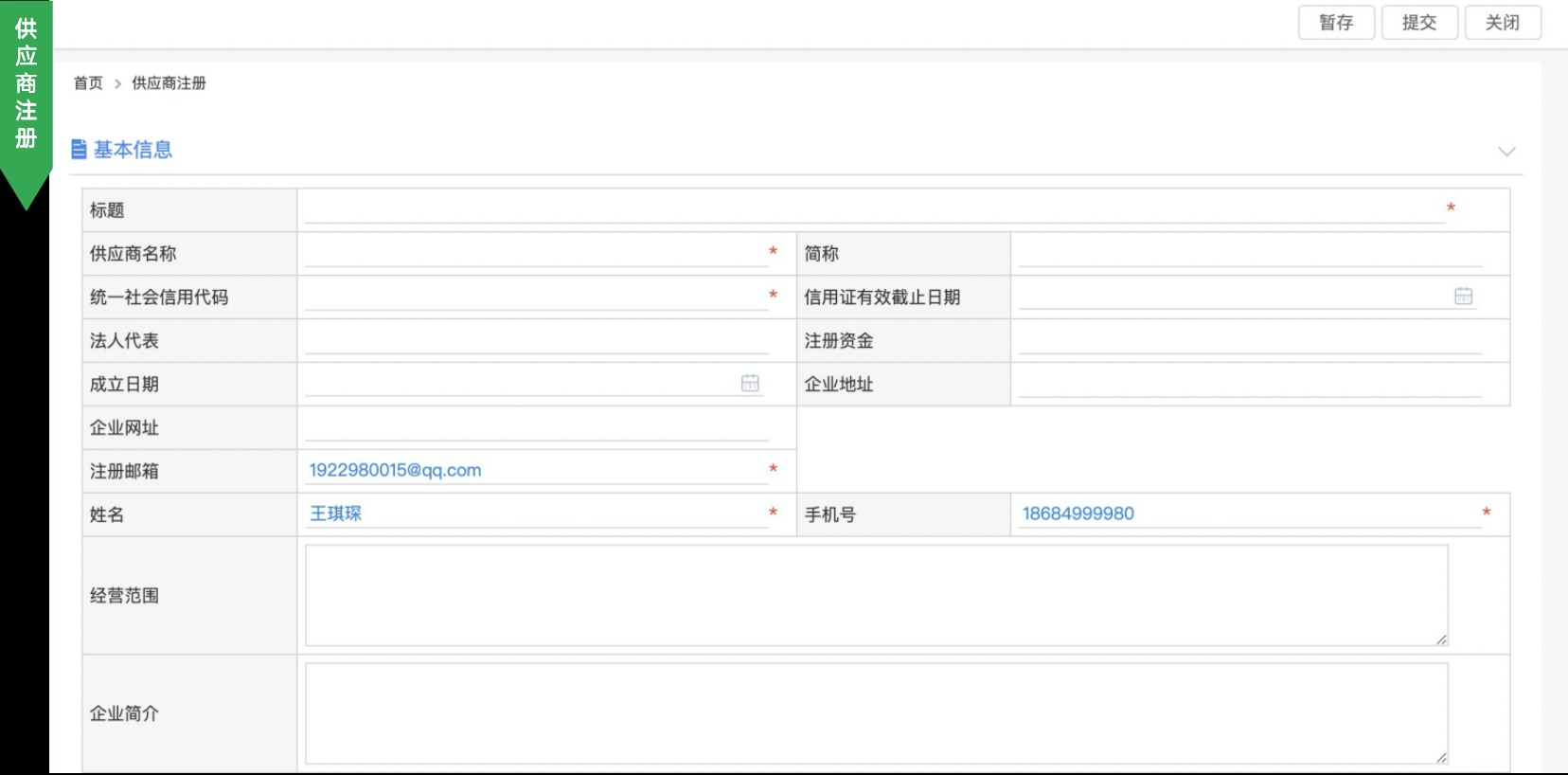
Task: Click the 手机号 label
Action: pos(830,515)
